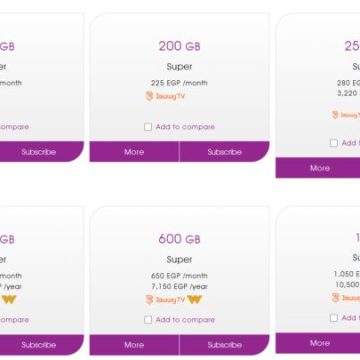Viewport: 360px width, 360px height.
Task: Check the compare box on the bottom-right card
Action: [334, 318]
